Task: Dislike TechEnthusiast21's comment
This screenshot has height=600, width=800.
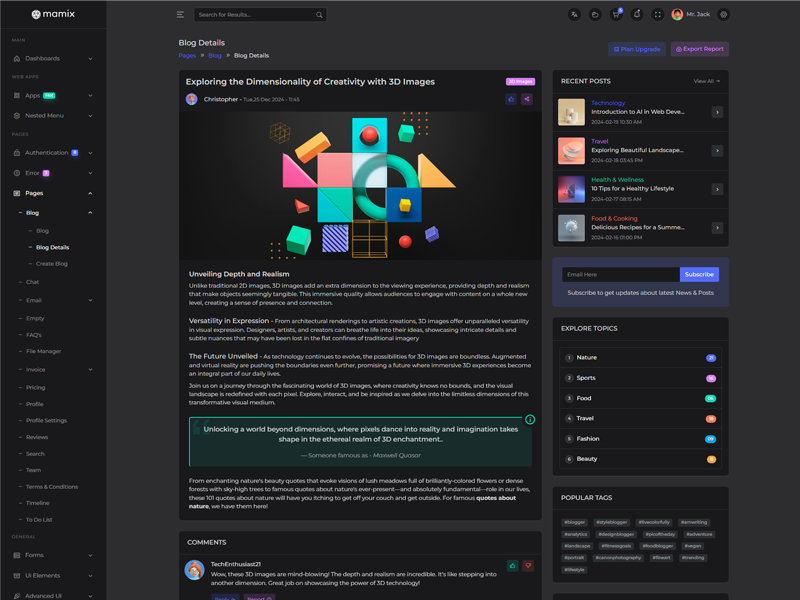Action: 528,566
